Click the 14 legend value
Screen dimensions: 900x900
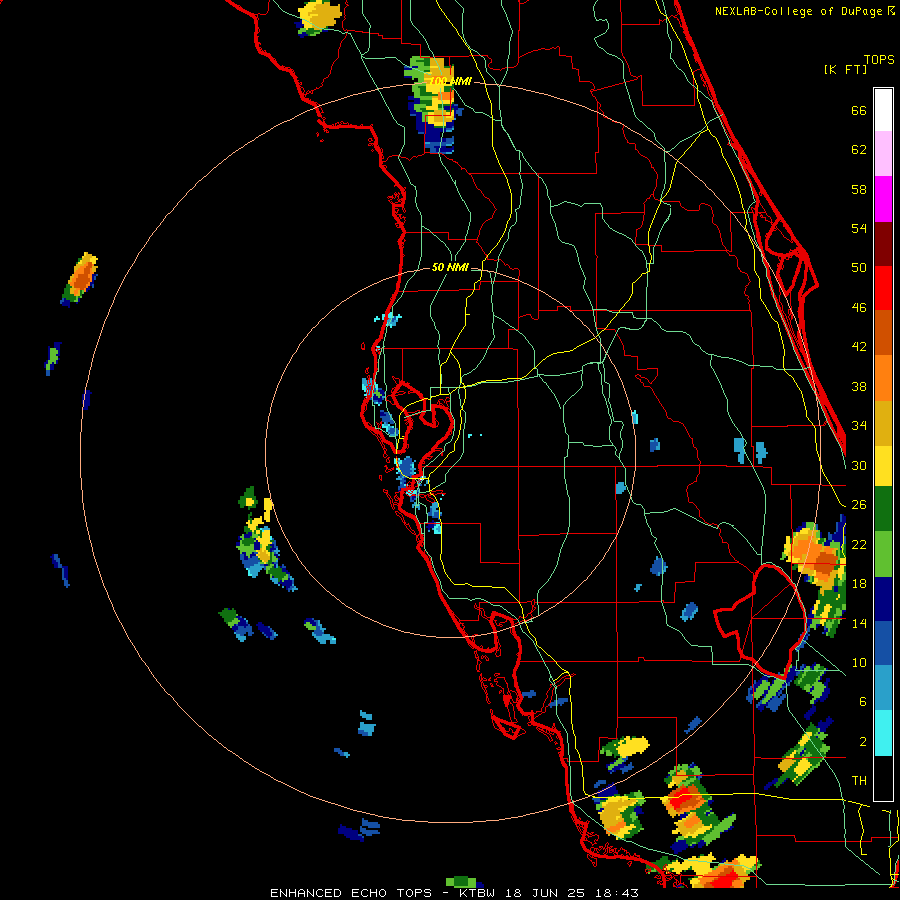click(859, 623)
